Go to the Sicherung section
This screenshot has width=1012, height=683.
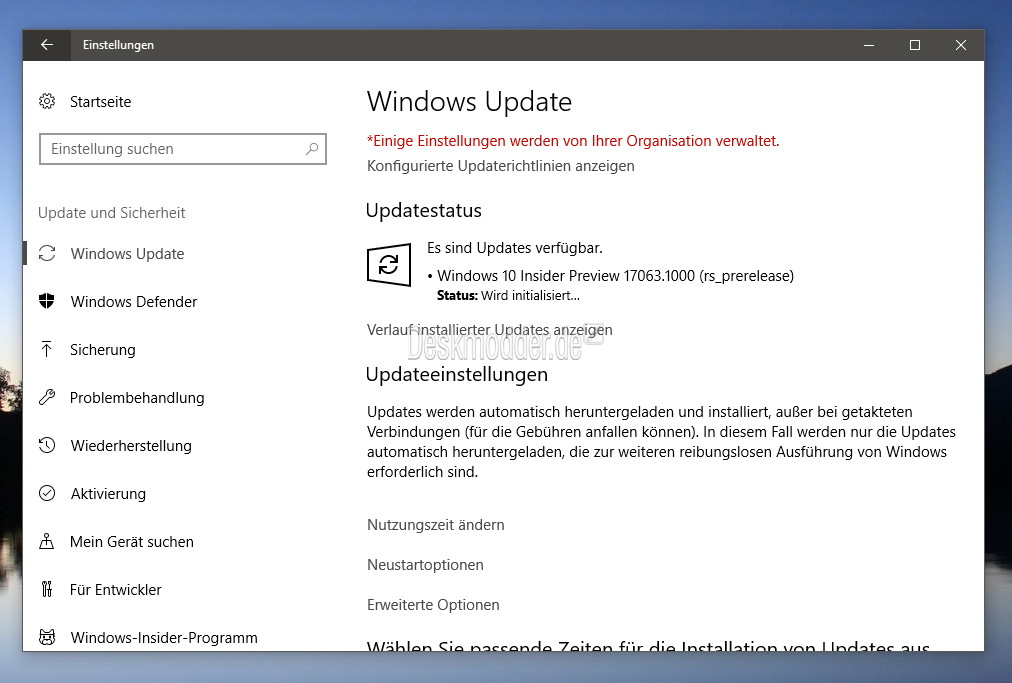103,349
